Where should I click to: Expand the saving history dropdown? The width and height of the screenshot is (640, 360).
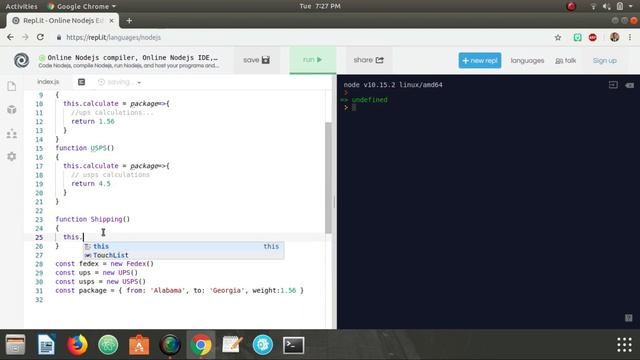[139, 82]
